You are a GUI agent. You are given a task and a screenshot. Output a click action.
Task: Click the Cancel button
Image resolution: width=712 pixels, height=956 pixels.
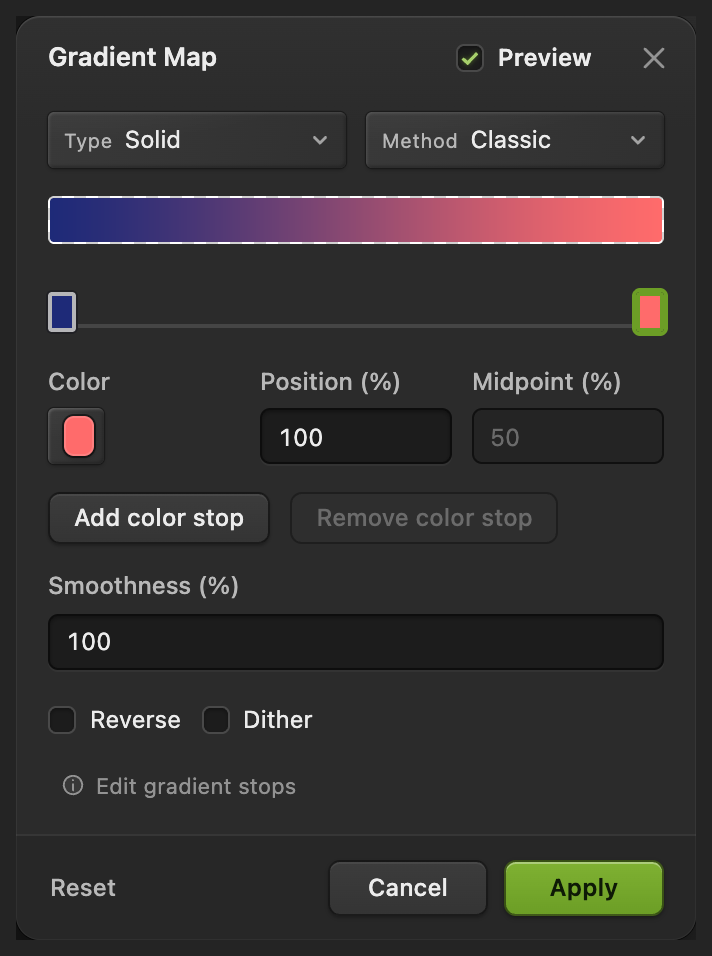[408, 888]
